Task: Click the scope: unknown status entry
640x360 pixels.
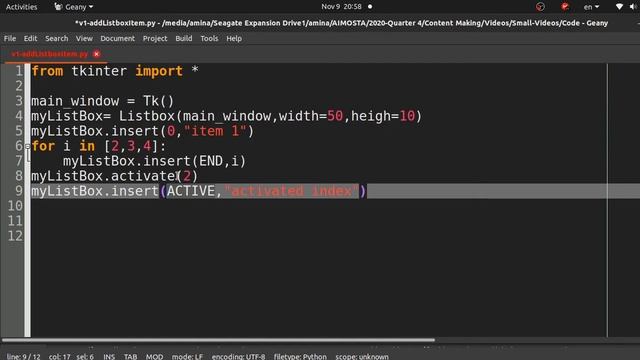Action: point(362,356)
